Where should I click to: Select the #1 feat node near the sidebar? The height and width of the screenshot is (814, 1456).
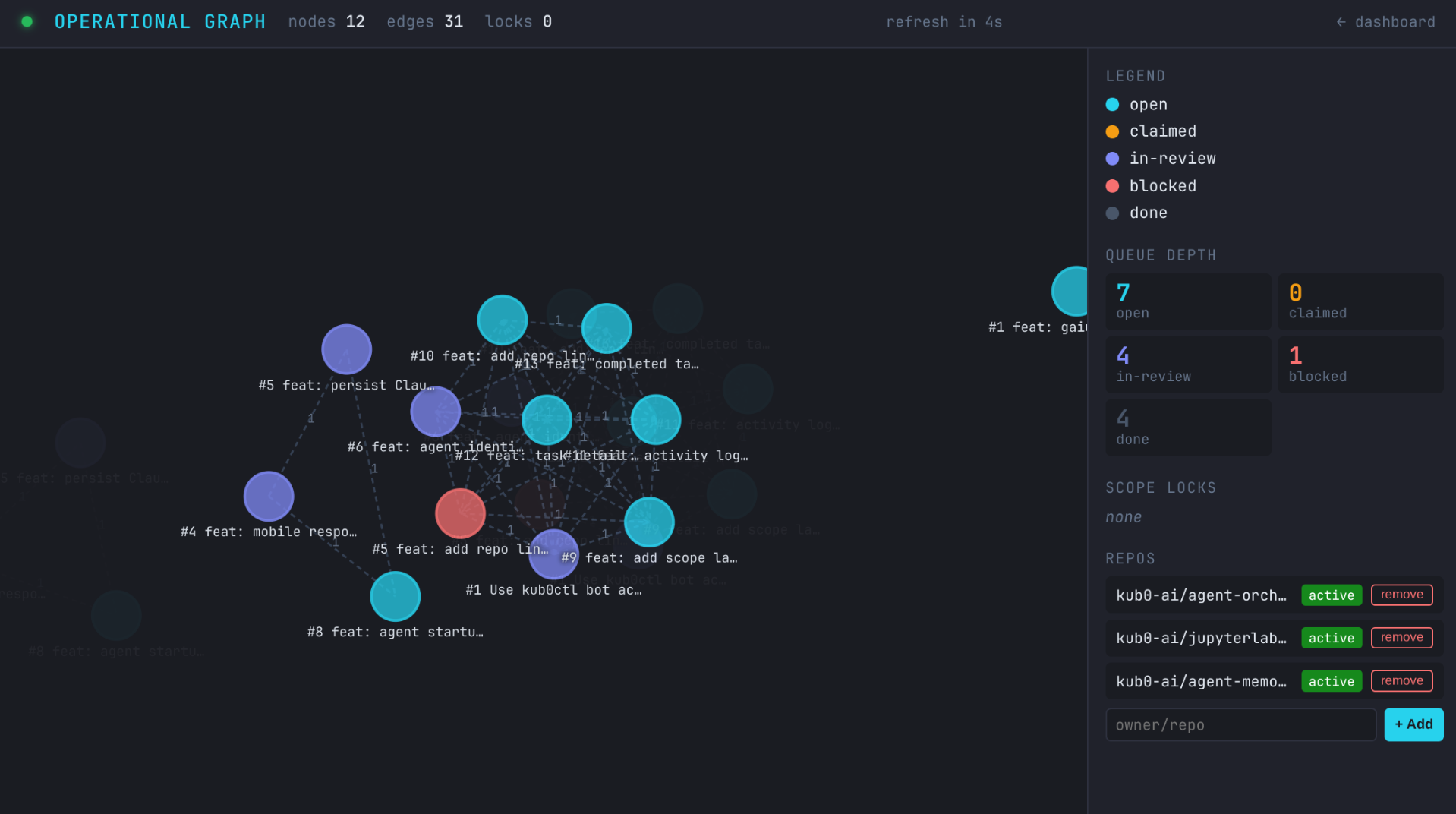(x=1070, y=292)
